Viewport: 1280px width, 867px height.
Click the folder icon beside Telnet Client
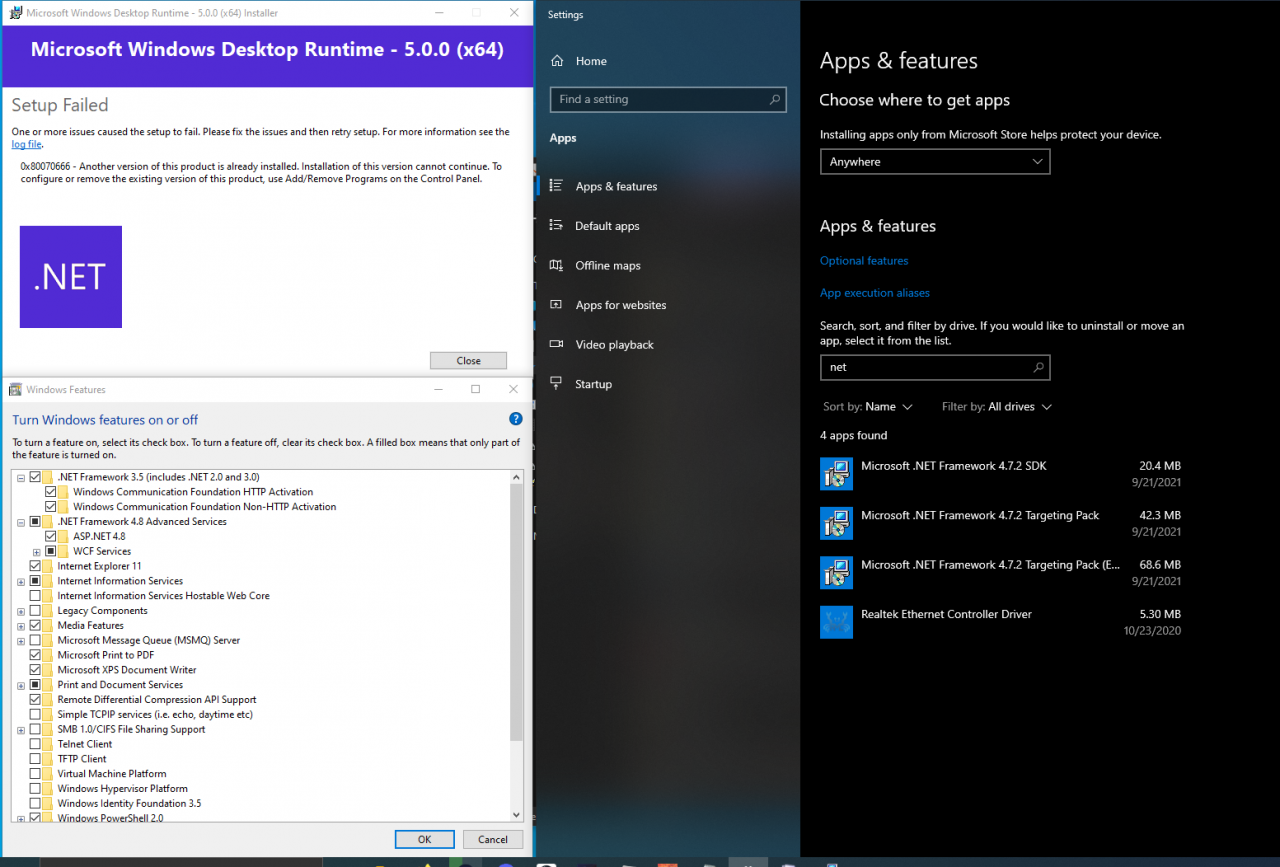49,744
